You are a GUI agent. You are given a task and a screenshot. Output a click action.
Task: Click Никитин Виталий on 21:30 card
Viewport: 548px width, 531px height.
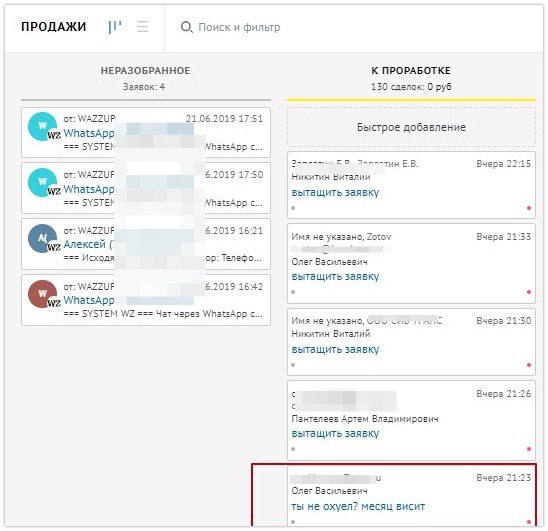click(x=331, y=334)
